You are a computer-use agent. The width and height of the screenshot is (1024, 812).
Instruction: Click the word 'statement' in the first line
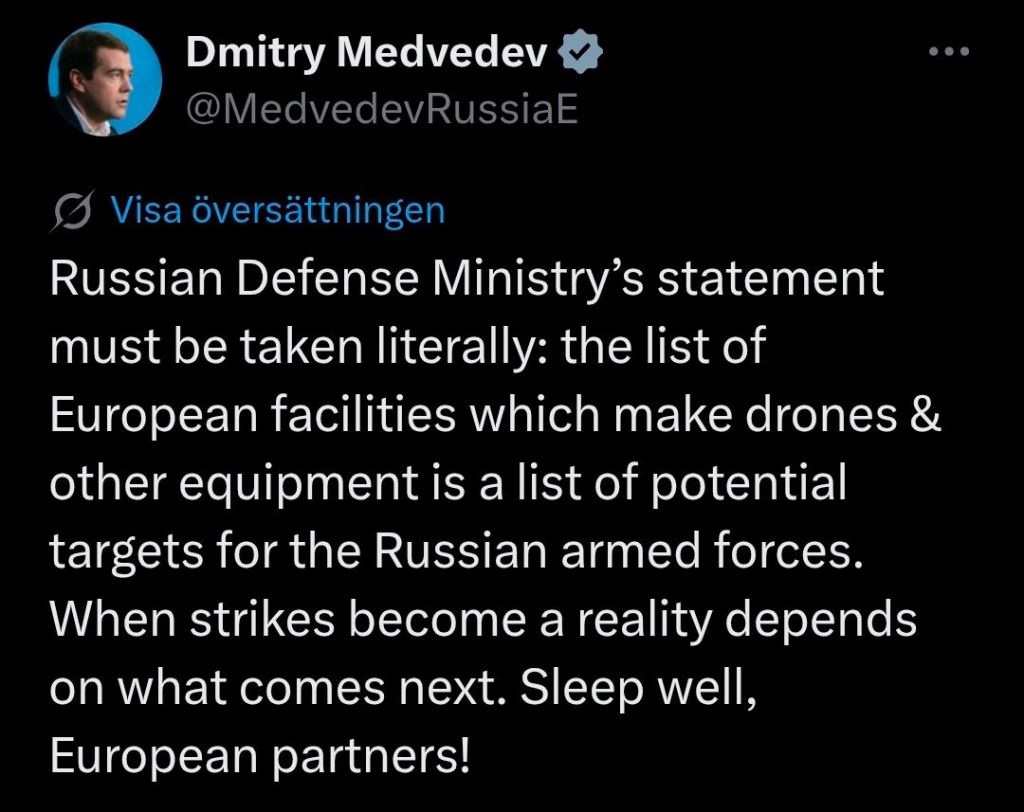click(x=760, y=279)
